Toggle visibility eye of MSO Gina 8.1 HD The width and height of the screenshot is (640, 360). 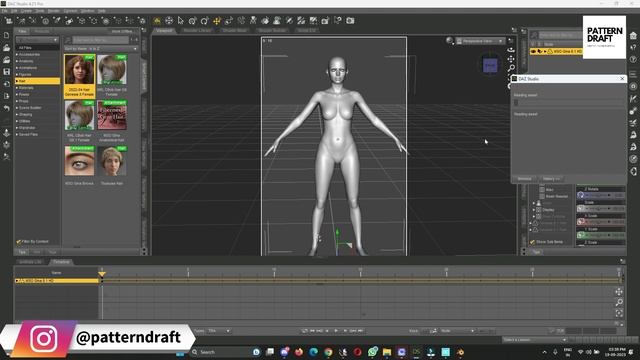pyautogui.click(x=533, y=51)
